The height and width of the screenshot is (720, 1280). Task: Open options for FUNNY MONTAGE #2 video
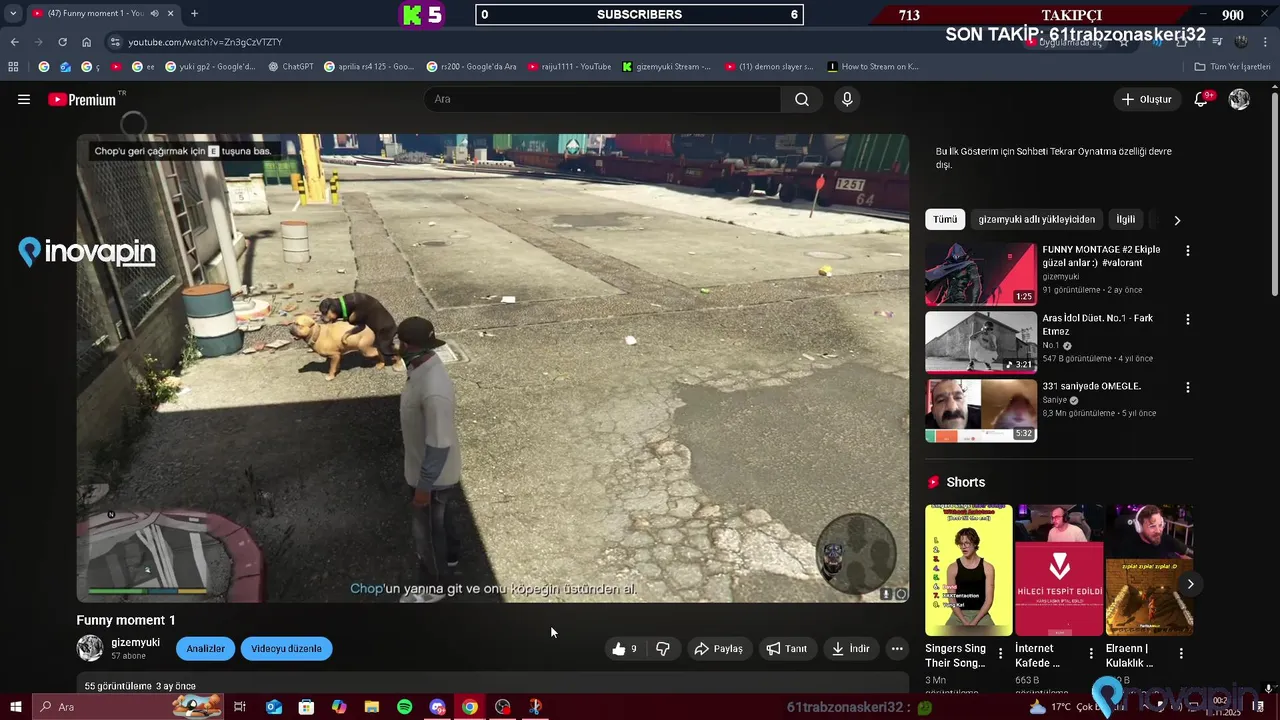click(1188, 251)
